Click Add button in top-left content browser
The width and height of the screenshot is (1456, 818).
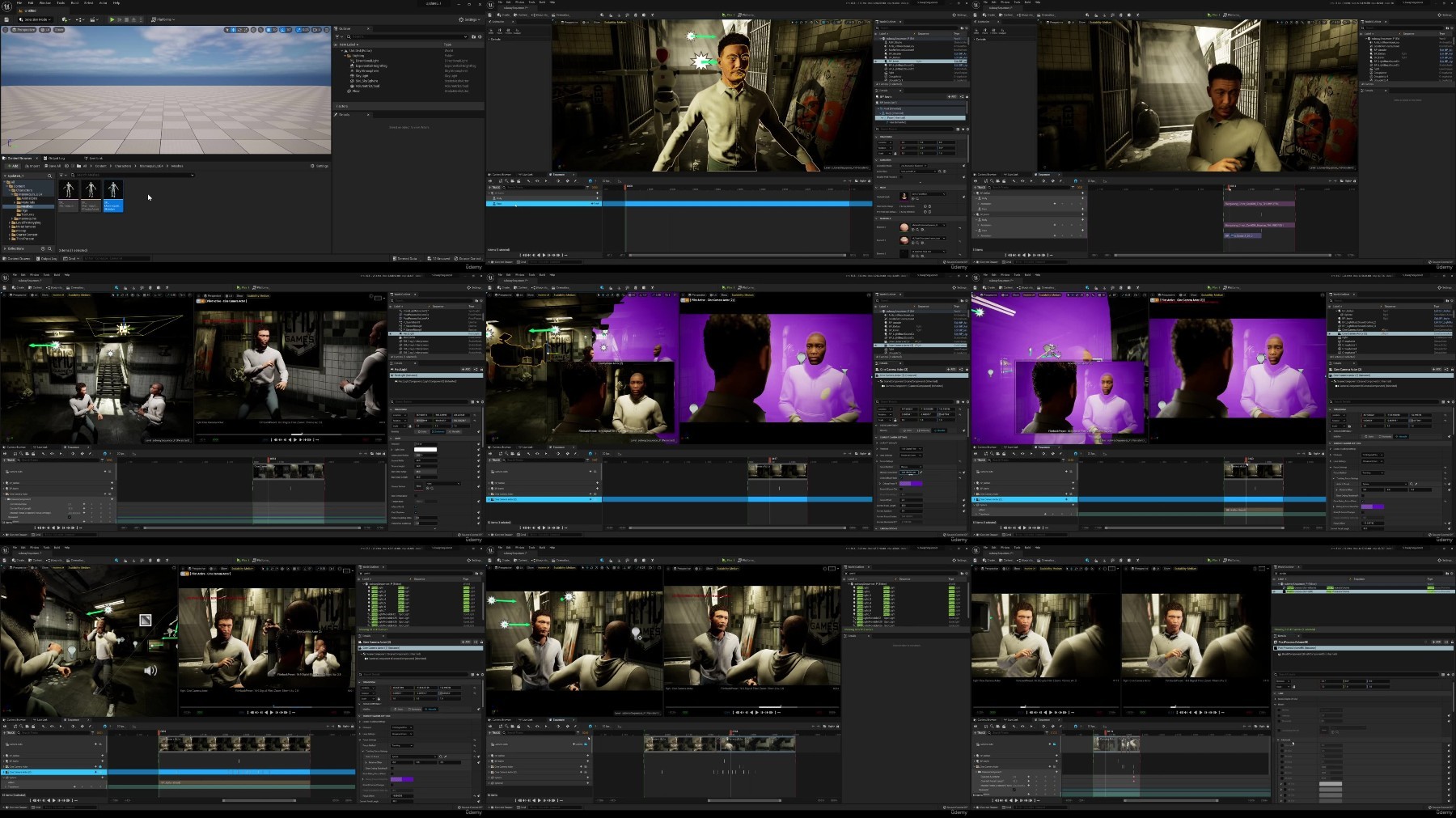click(13, 166)
